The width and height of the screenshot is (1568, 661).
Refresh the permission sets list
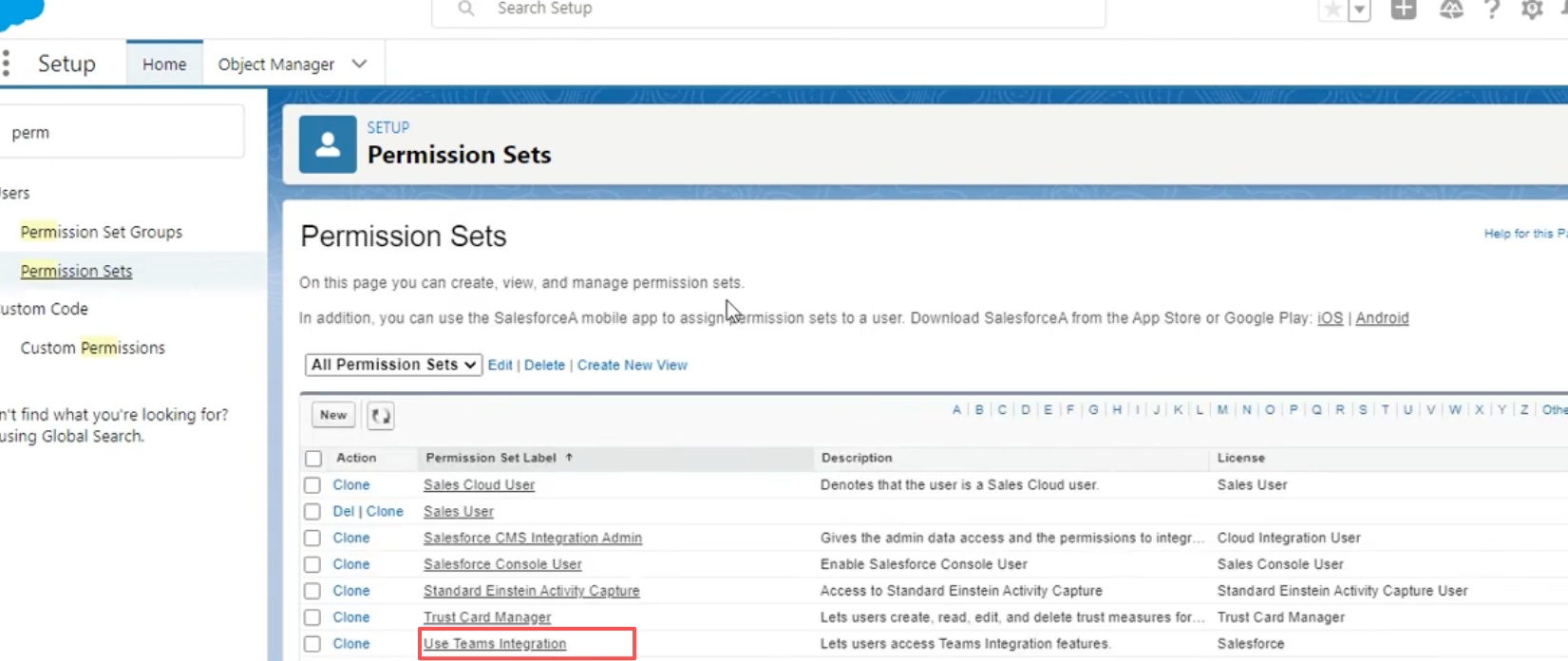(381, 415)
